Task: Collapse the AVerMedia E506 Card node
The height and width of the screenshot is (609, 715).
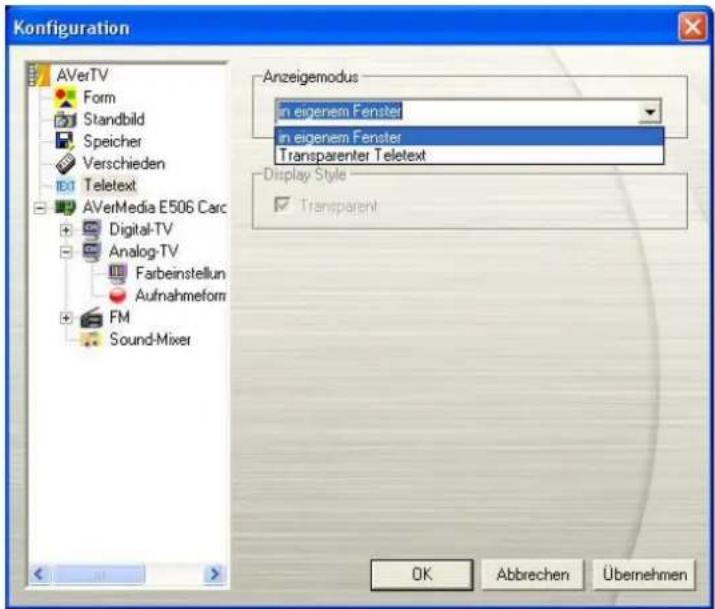Action: click(x=40, y=209)
